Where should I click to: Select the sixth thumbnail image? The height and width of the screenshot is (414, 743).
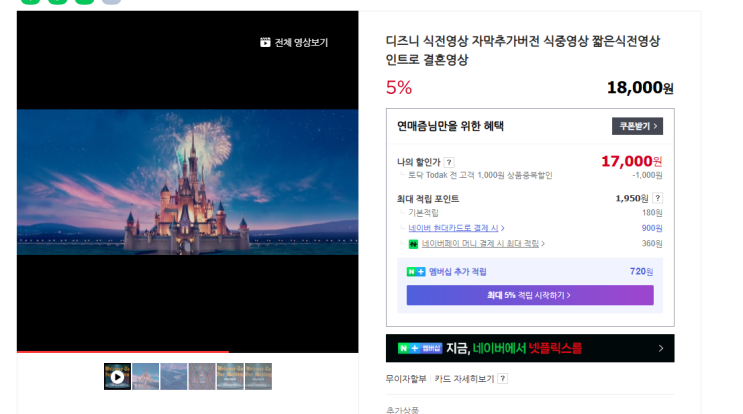pyautogui.click(x=258, y=377)
